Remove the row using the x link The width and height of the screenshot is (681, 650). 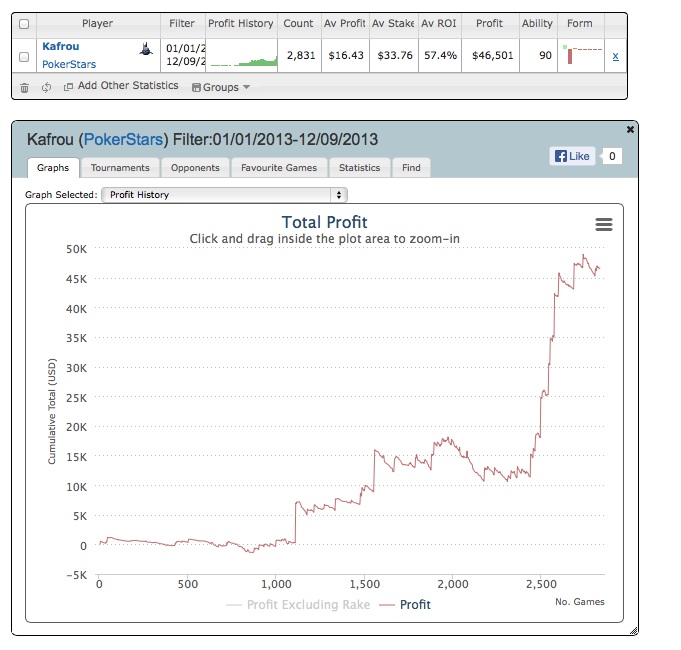pyautogui.click(x=615, y=56)
